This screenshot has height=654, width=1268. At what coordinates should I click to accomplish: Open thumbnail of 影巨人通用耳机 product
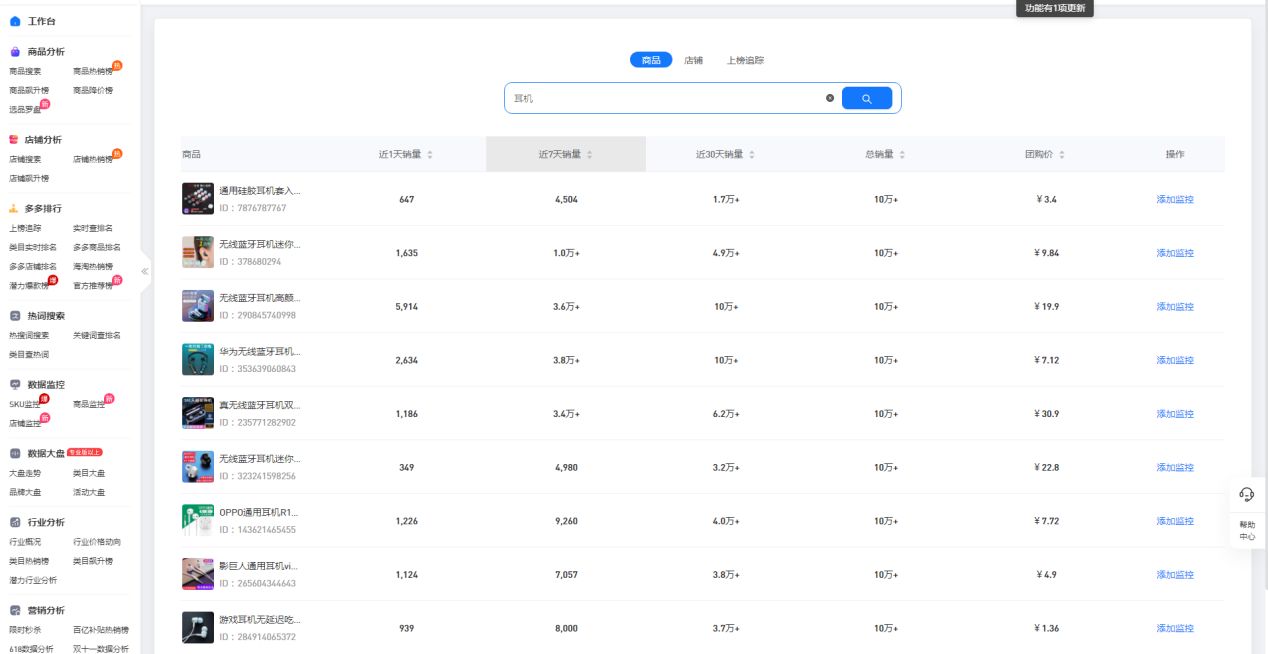coord(198,574)
